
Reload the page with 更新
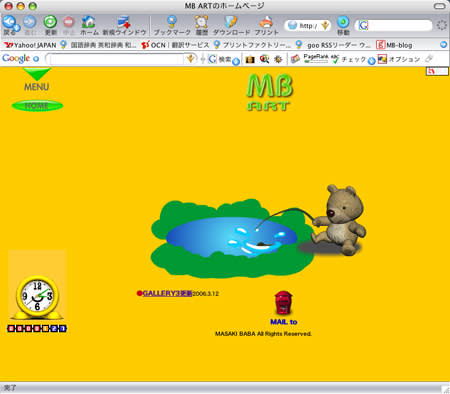click(50, 25)
